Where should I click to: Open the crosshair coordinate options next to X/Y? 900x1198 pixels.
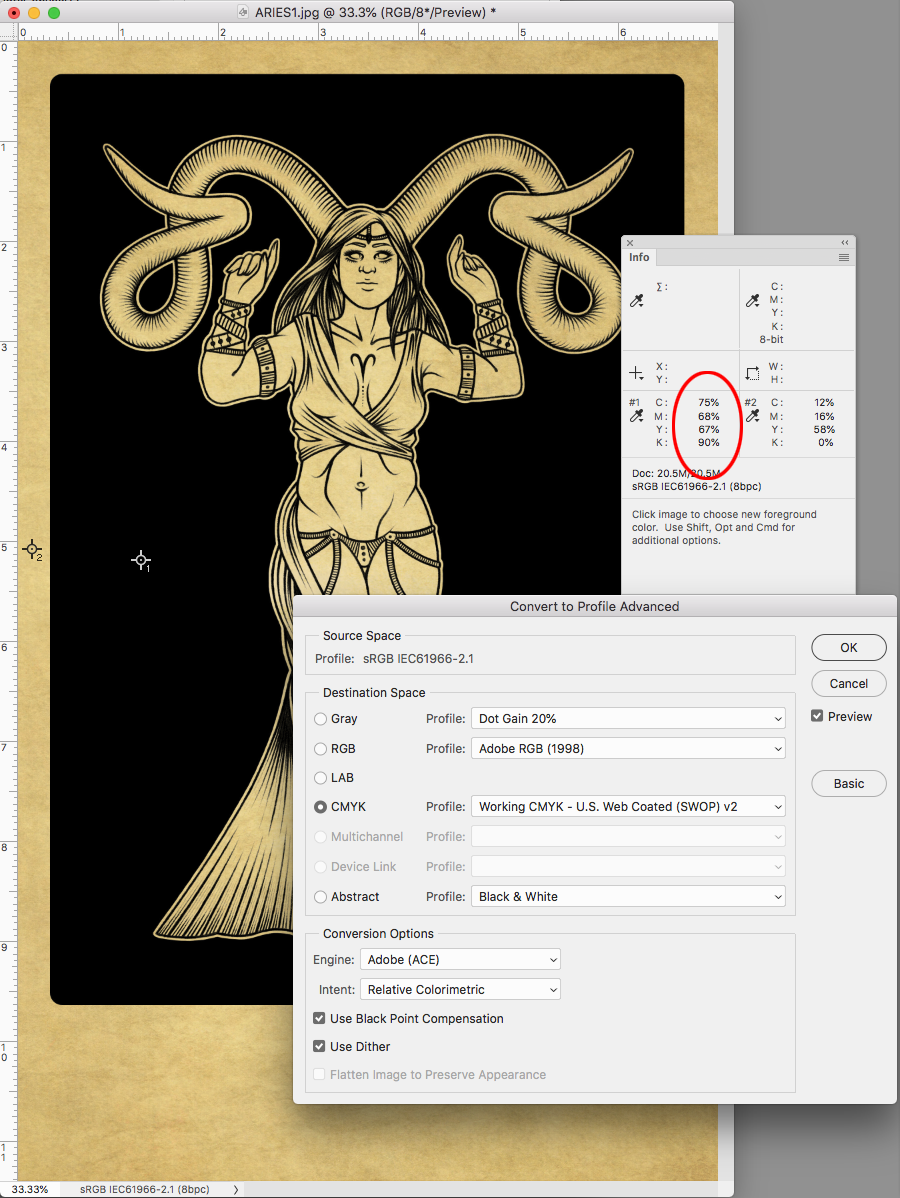click(636, 373)
